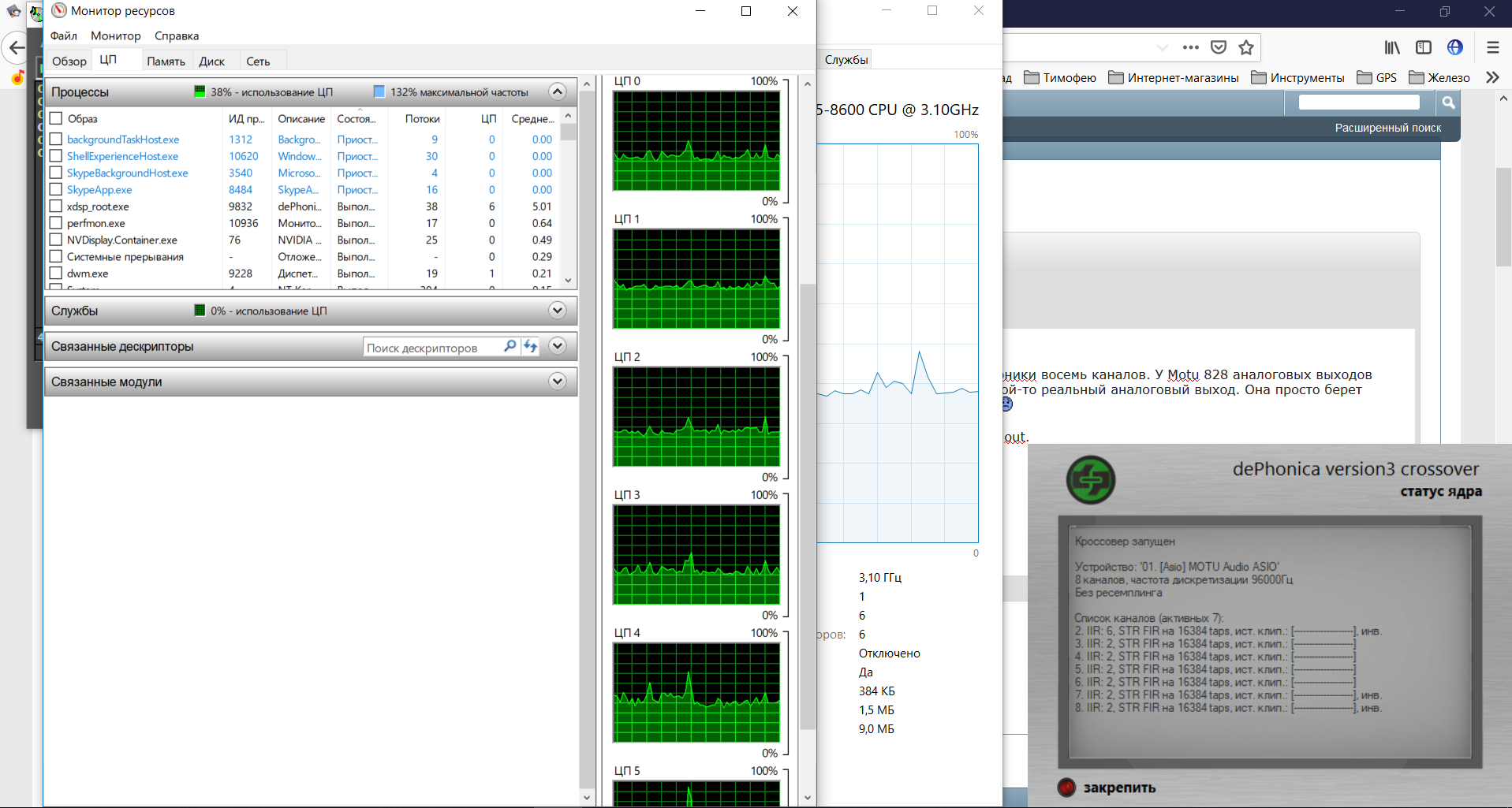
Task: Open the Firefox address bar dropdown arrow
Action: [1162, 47]
